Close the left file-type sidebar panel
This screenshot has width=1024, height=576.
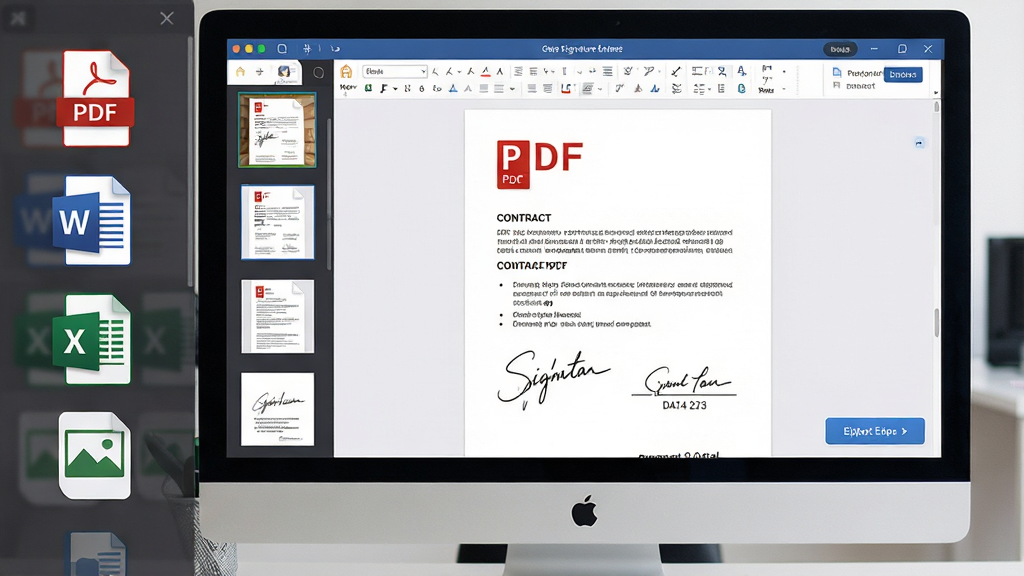pos(167,18)
